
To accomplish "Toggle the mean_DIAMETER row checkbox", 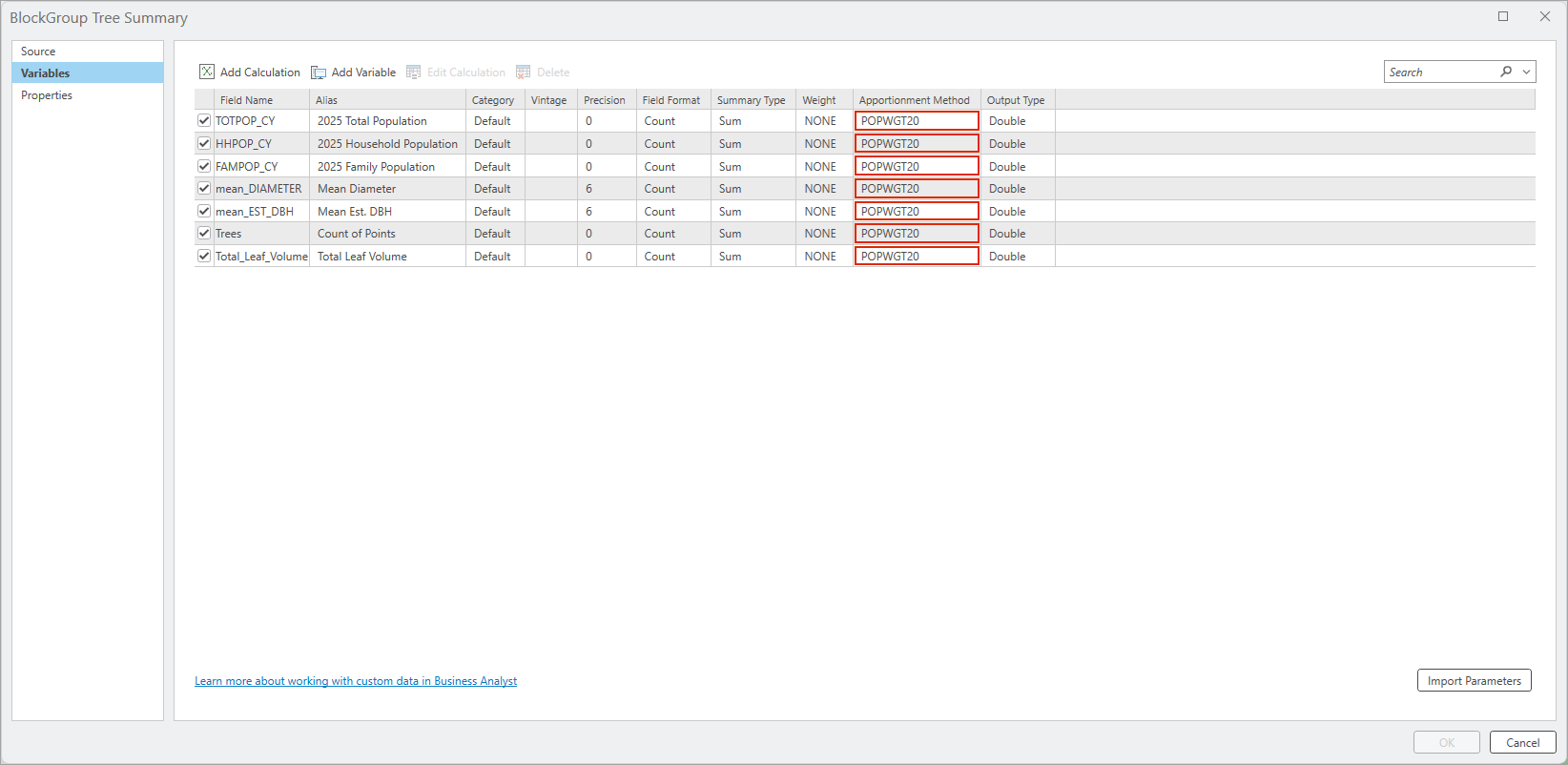I will [x=204, y=189].
